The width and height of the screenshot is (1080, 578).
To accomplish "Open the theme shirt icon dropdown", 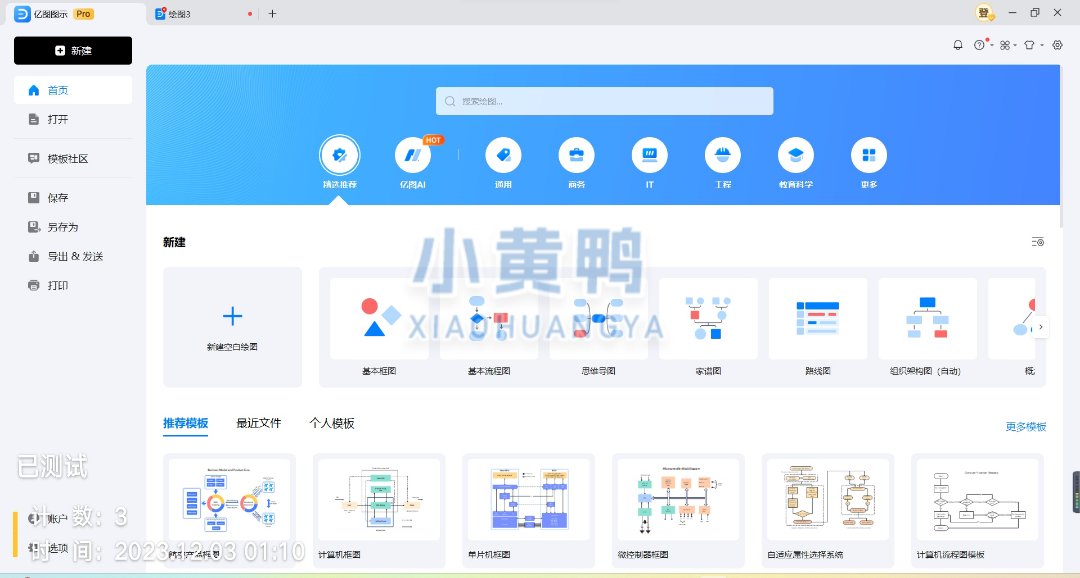I will click(1033, 45).
